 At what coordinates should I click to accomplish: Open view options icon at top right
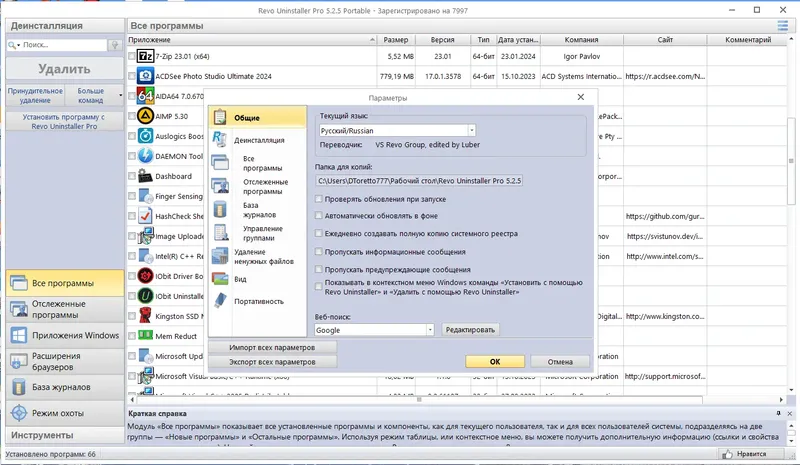point(782,26)
